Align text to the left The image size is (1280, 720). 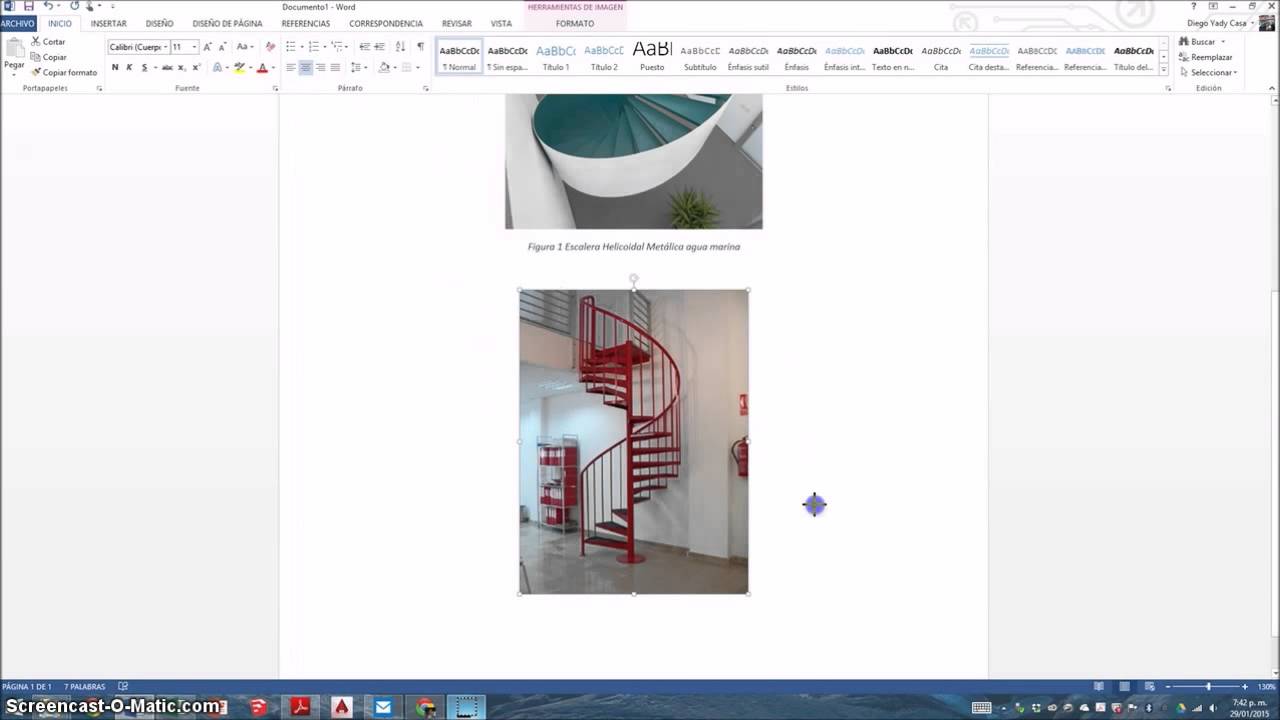pyautogui.click(x=291, y=67)
